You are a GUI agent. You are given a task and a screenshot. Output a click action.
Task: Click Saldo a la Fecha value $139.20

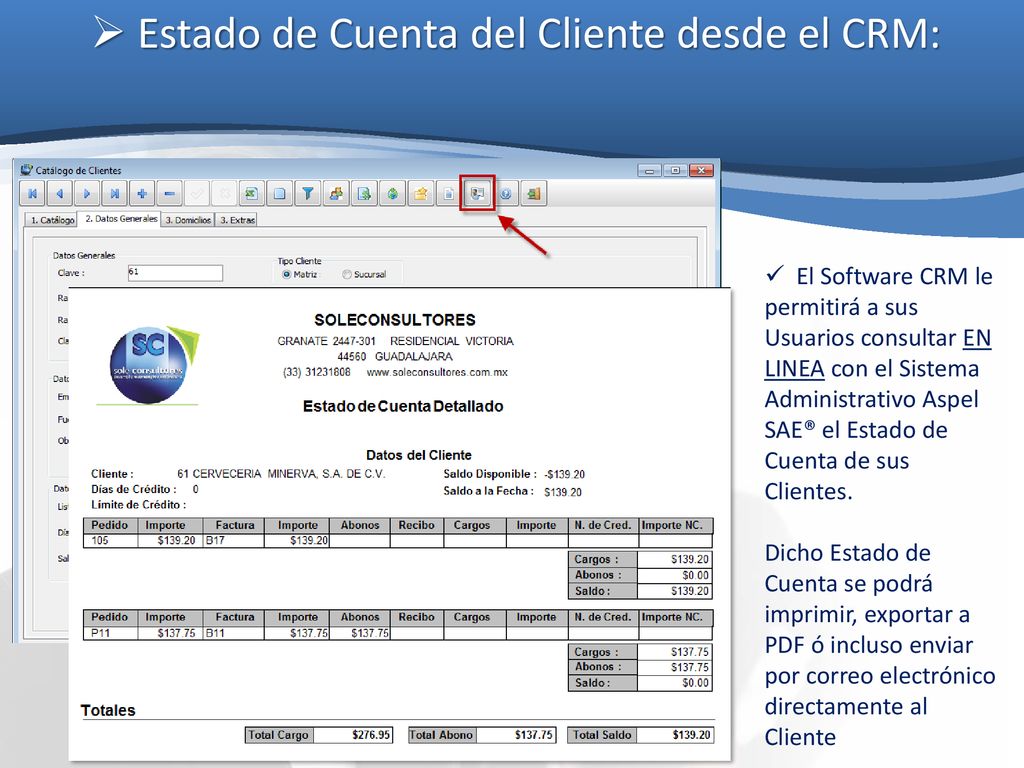(x=563, y=492)
